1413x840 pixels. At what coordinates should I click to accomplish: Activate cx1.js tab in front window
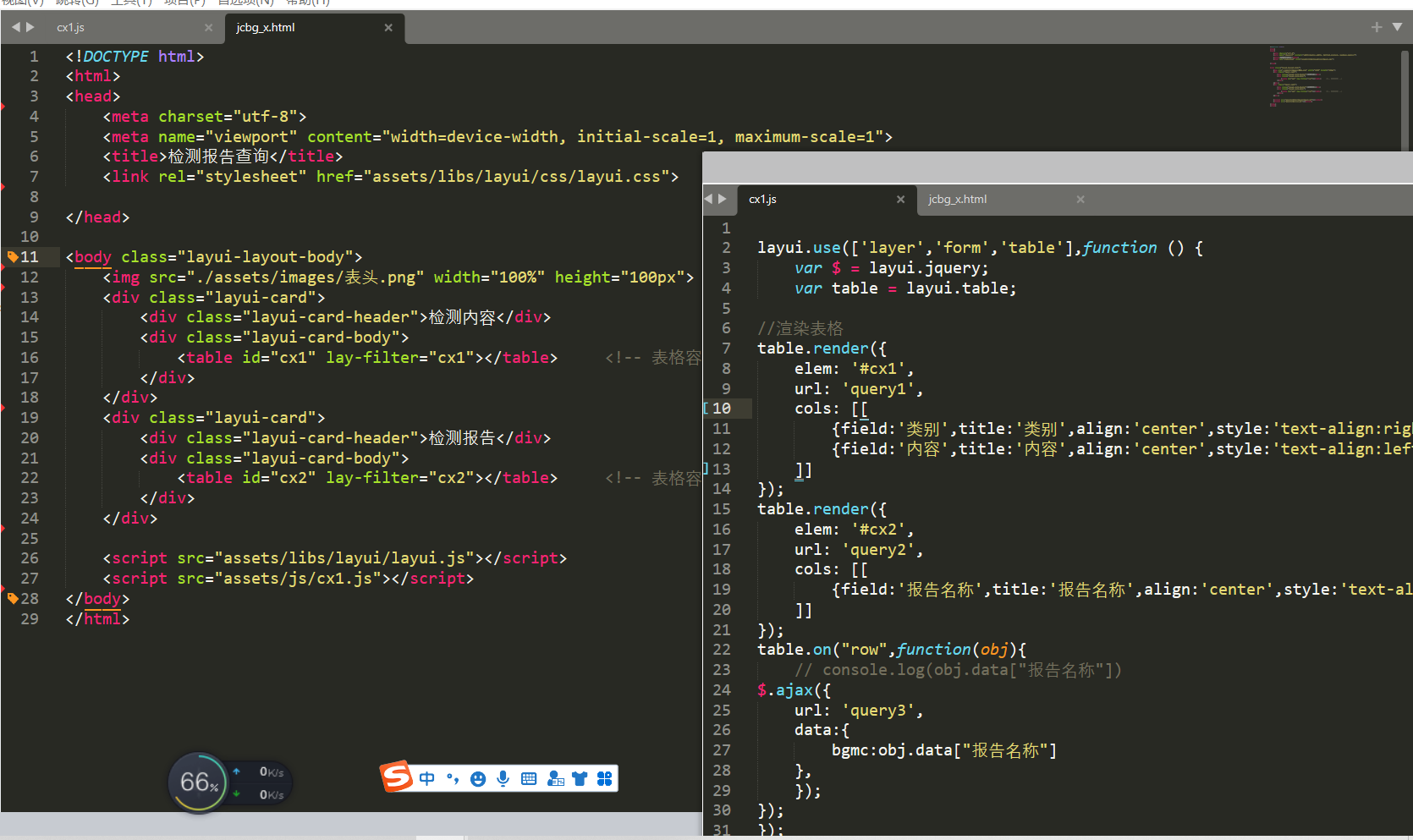[762, 199]
